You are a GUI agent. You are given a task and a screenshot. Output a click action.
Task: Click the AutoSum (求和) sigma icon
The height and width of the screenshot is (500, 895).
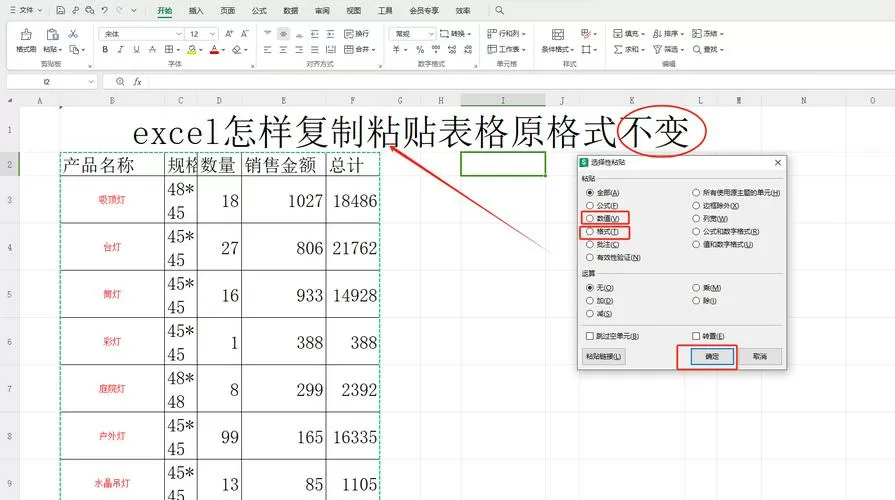click(618, 50)
